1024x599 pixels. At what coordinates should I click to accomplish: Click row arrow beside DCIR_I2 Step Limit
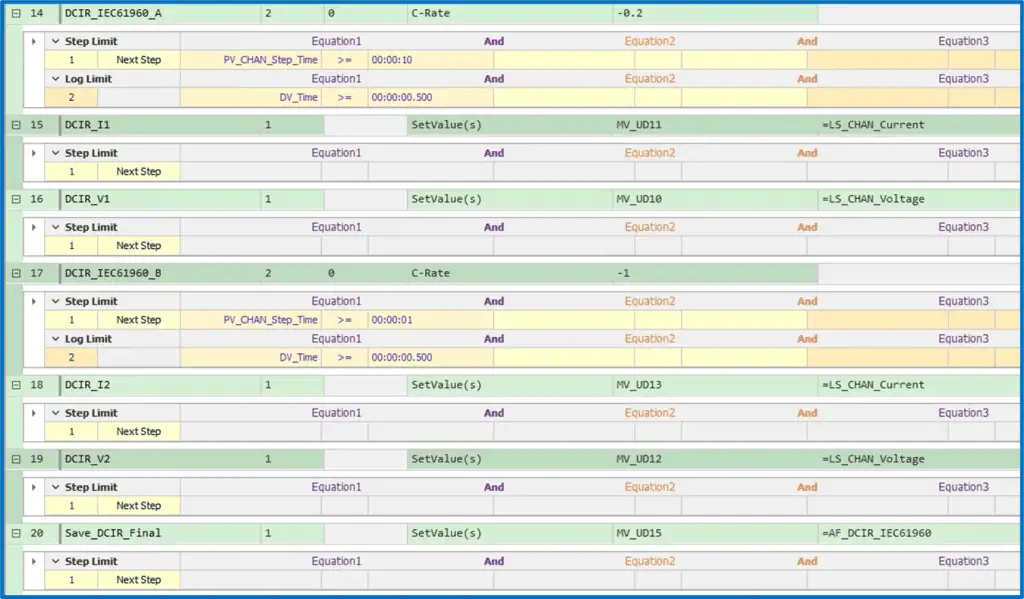(x=34, y=413)
